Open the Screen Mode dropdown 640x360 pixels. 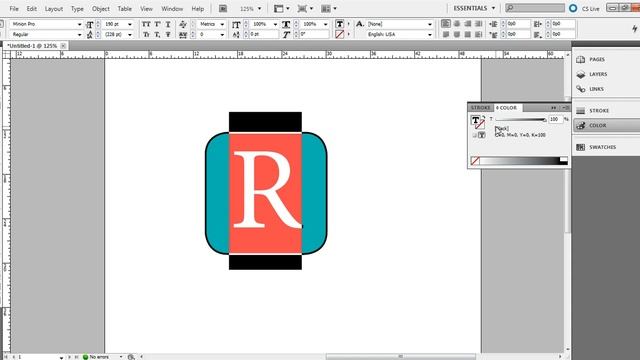click(305, 9)
